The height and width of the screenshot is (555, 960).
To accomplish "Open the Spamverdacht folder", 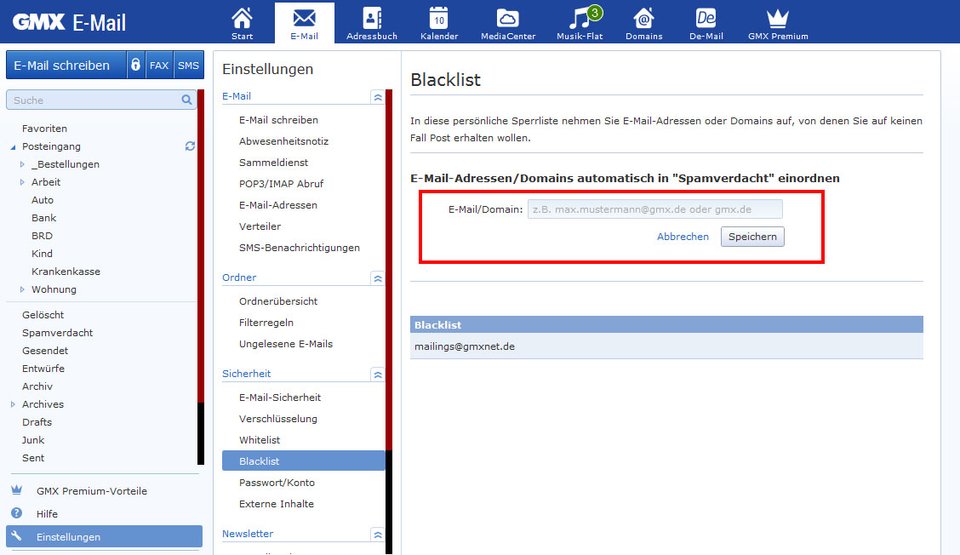I will [x=58, y=333].
